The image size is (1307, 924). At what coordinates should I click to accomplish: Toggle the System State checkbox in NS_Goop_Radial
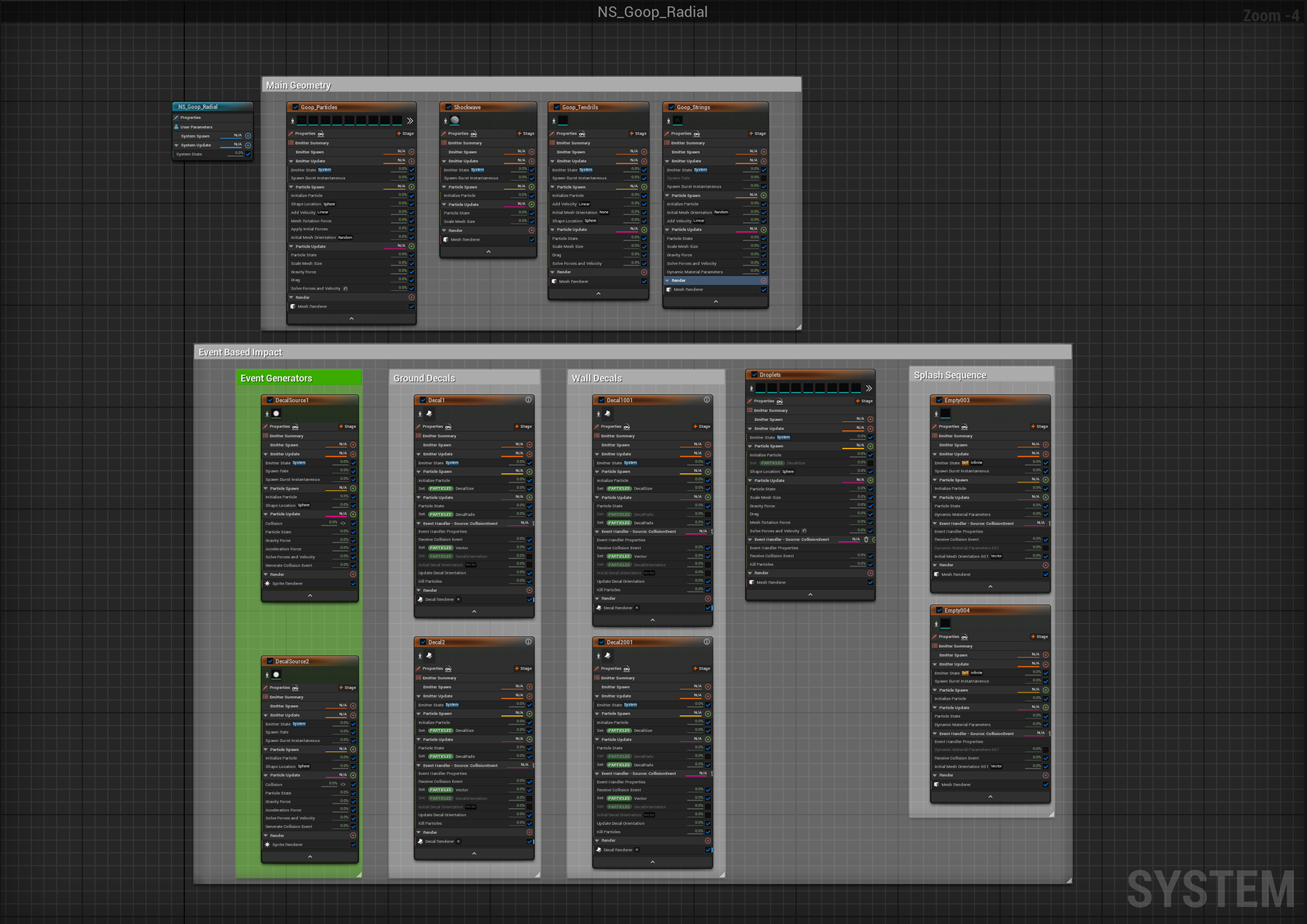click(x=248, y=154)
